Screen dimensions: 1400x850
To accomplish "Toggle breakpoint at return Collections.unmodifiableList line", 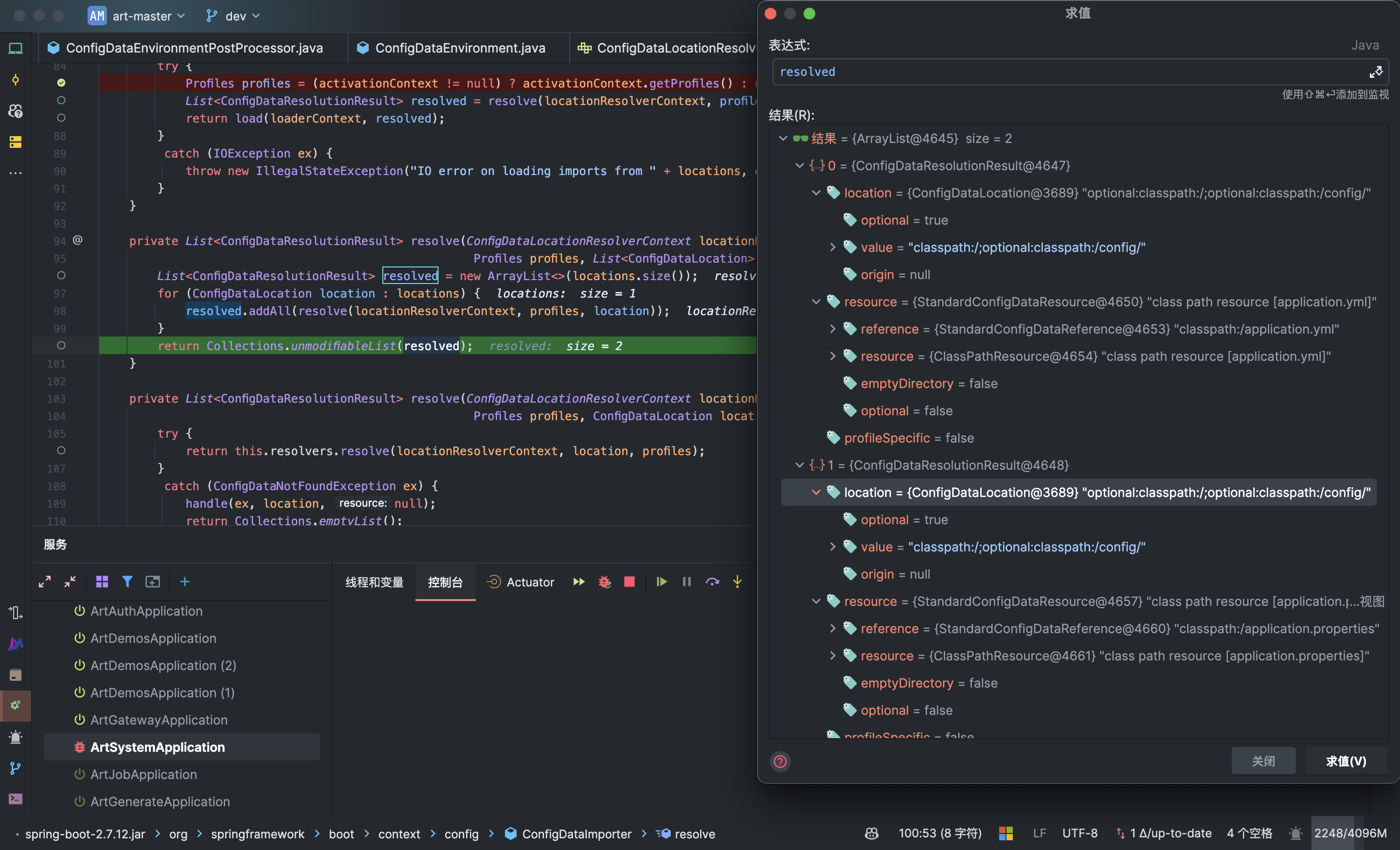I will coord(61,345).
